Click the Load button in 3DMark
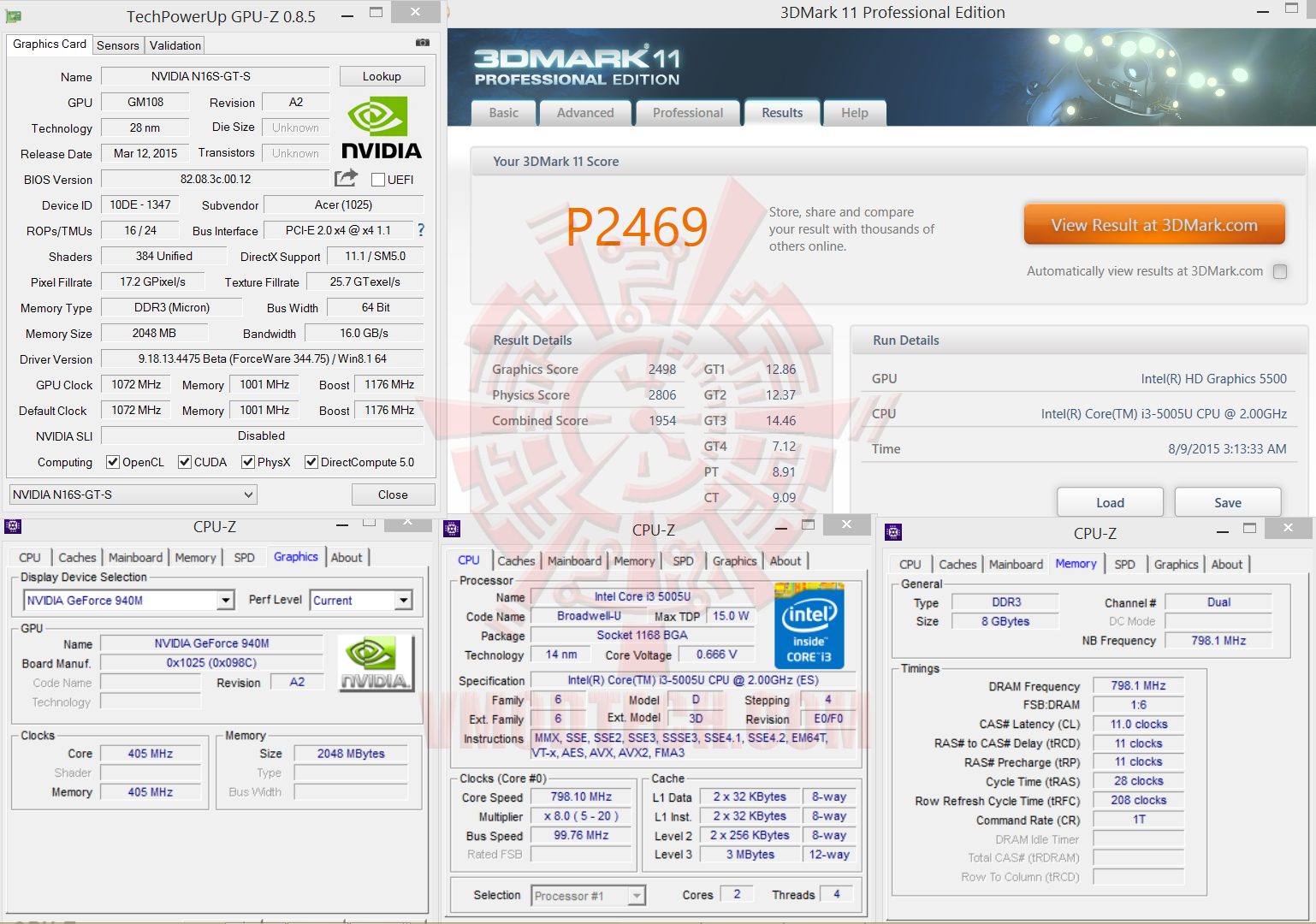The height and width of the screenshot is (924, 1316). tap(1110, 502)
